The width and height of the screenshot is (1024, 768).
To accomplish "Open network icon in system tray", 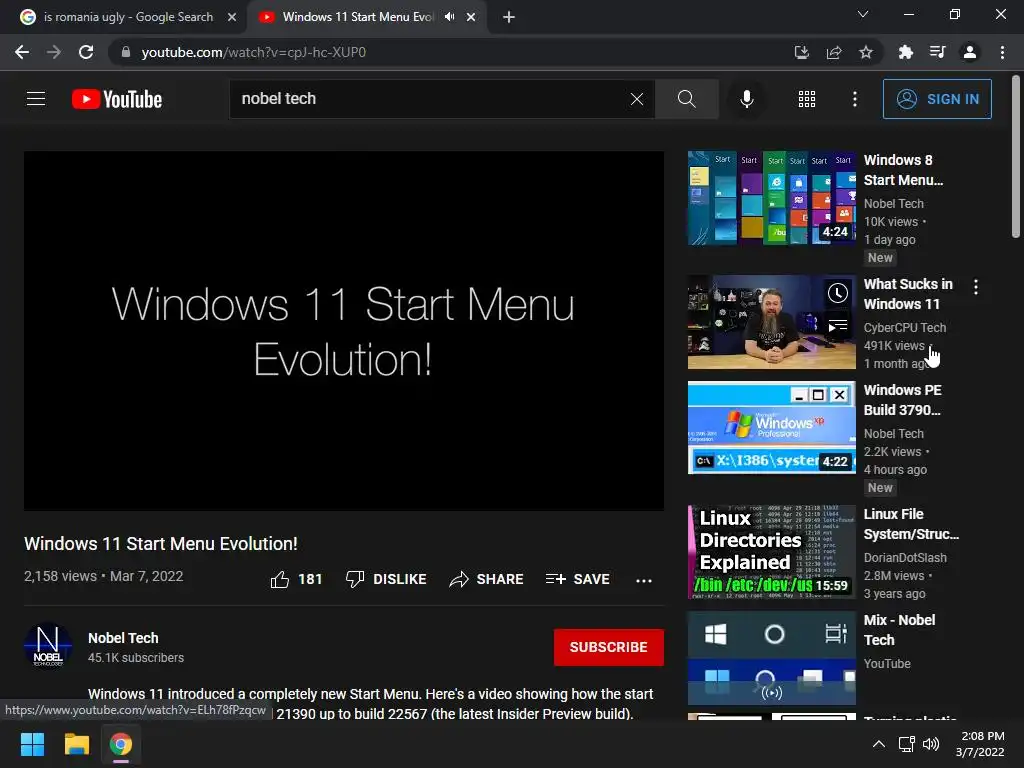I will [x=906, y=744].
